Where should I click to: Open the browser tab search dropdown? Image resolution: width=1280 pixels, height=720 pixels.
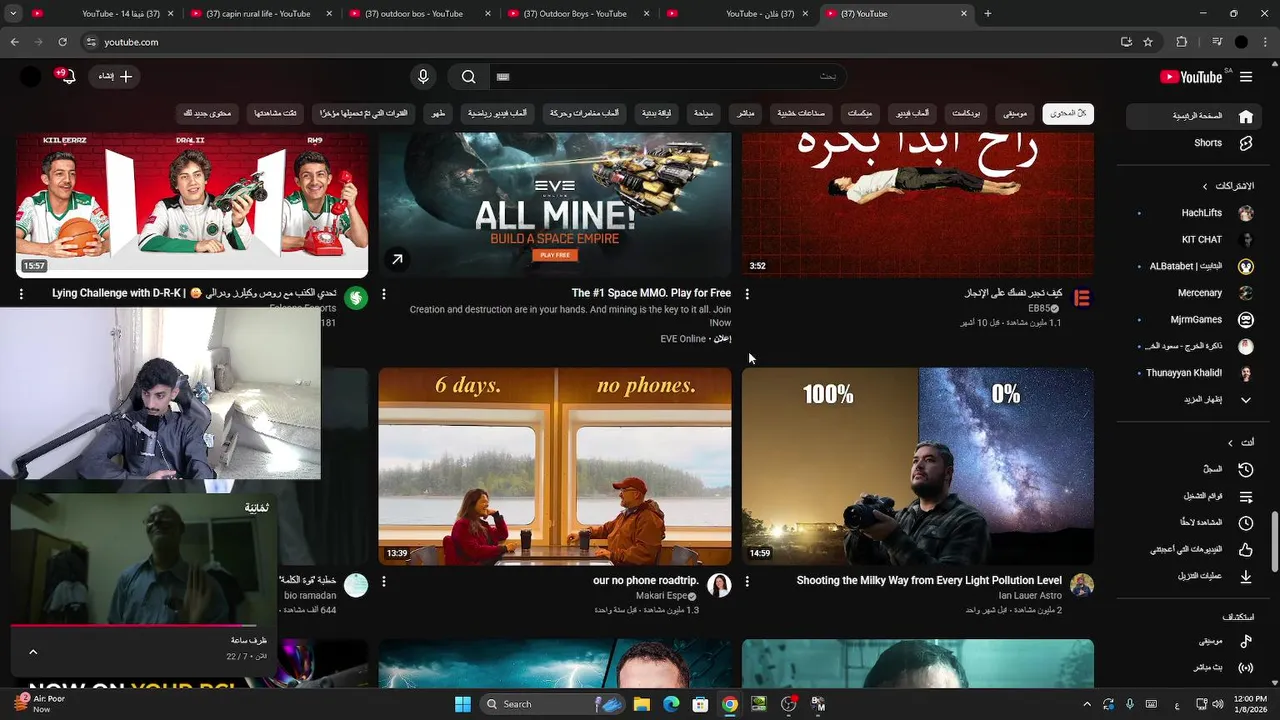pos(13,14)
